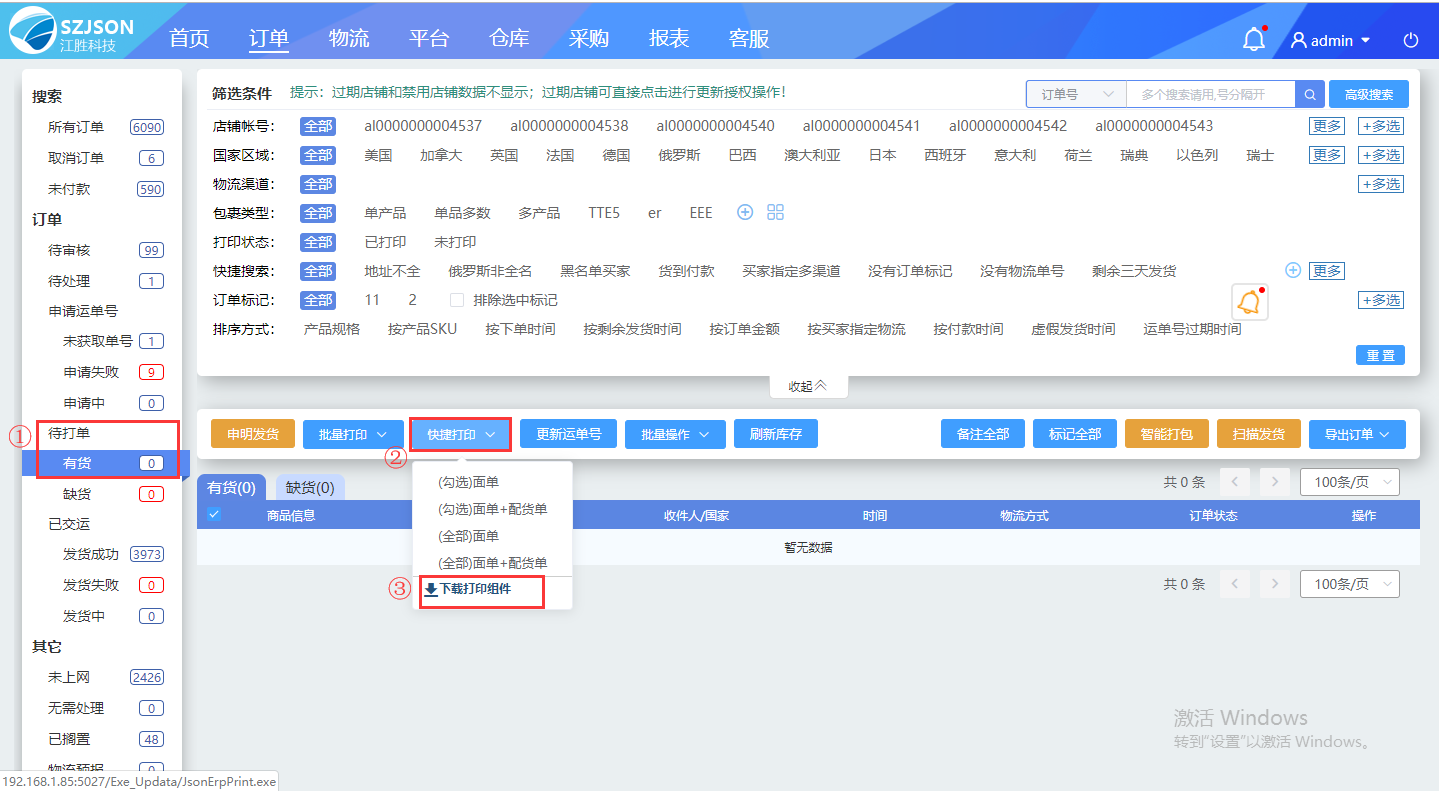Go to next page in bottom pagination
The width and height of the screenshot is (1439, 791).
tap(1274, 584)
